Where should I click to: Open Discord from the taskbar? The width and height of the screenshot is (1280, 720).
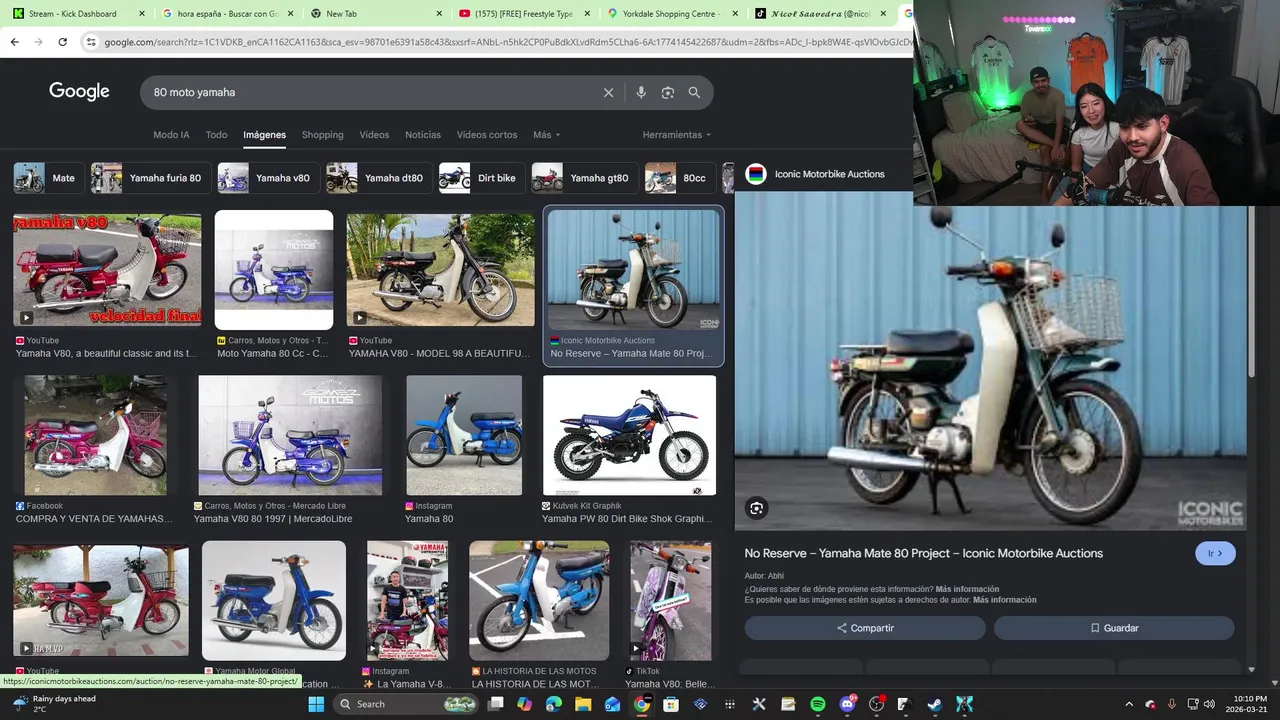coord(848,704)
